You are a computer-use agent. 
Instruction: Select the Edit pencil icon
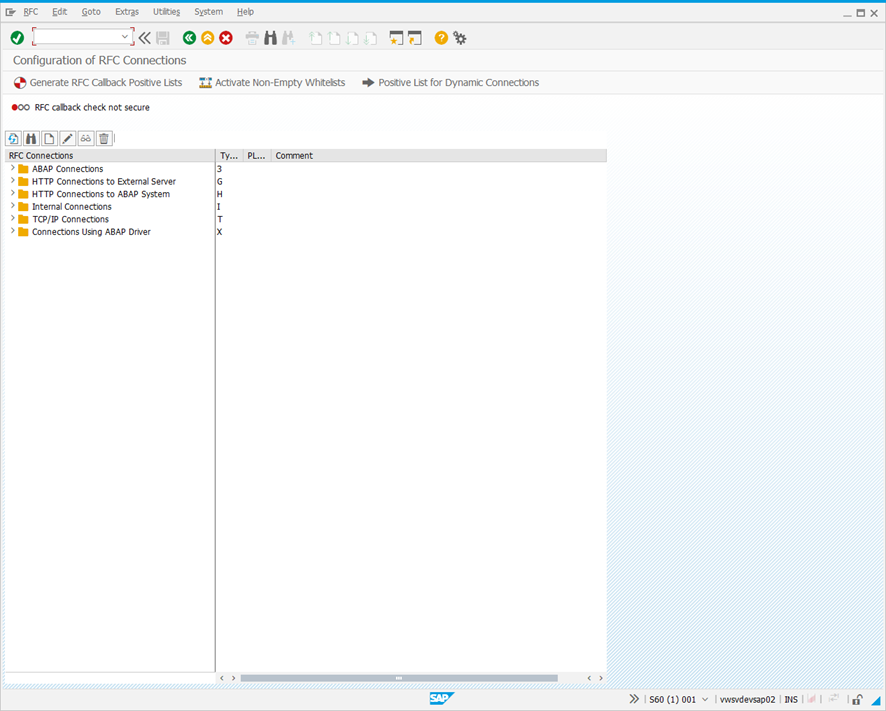(x=66, y=138)
